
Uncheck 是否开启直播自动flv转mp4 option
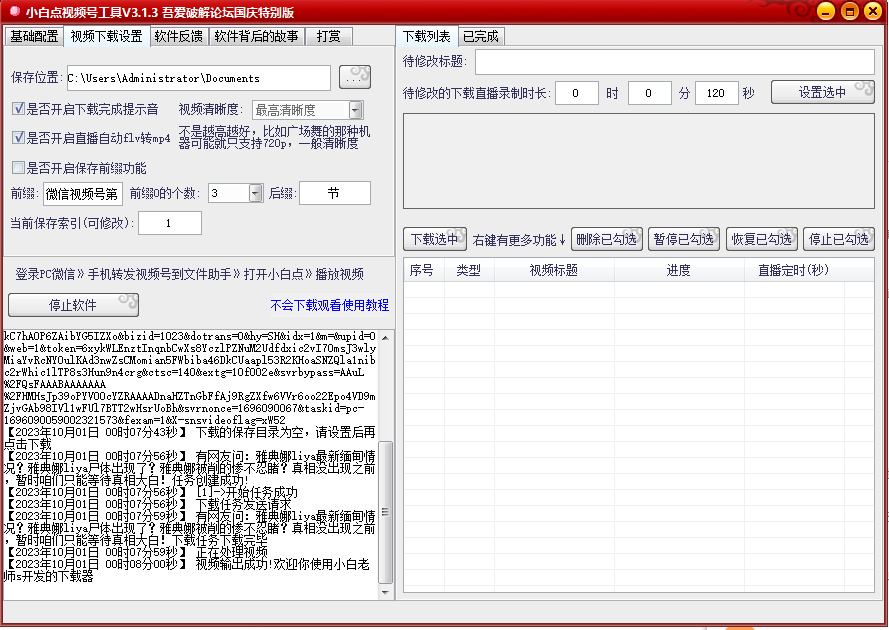(18, 138)
